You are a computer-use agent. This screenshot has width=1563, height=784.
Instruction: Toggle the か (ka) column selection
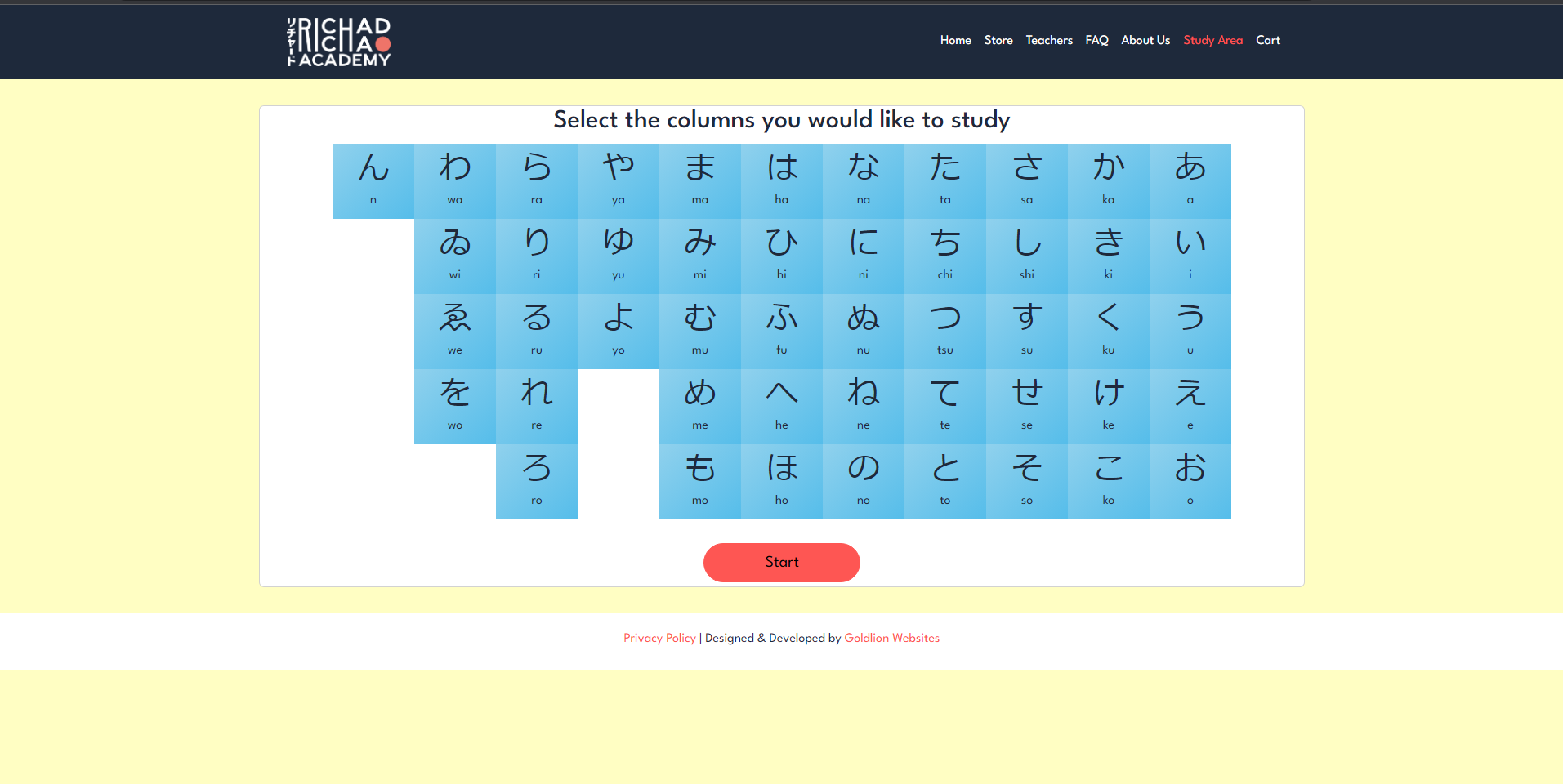coord(1108,180)
